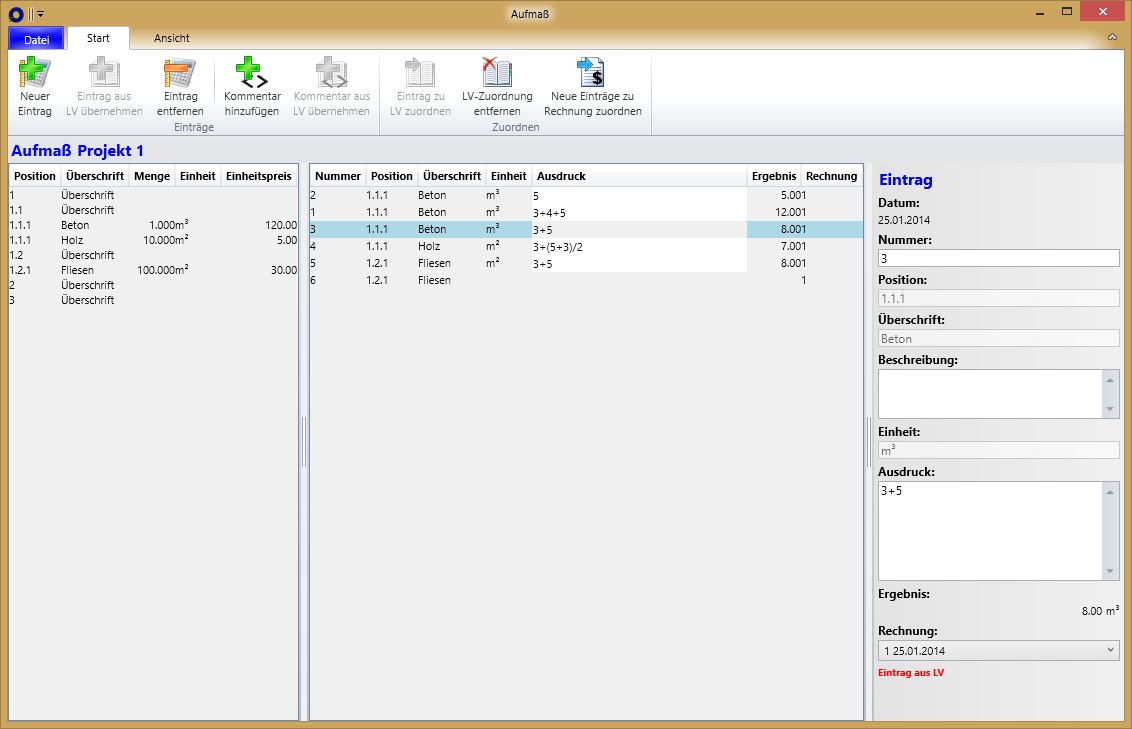Screen dimensions: 1132x729
Task: Click Eintrag aus LV übernehmen icon
Action: (x=104, y=72)
